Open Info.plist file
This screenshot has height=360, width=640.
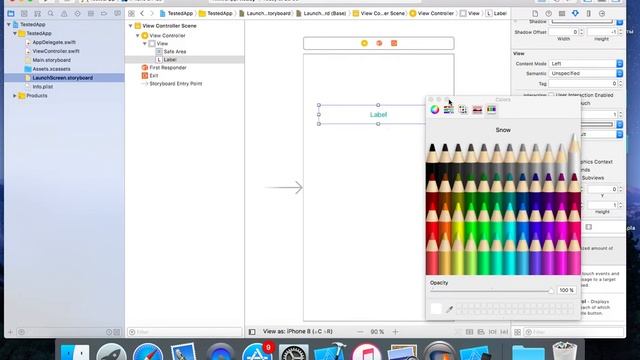42,87
